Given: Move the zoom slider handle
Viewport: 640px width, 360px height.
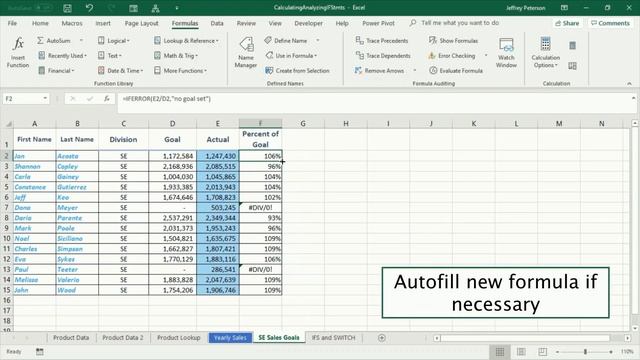Looking at the screenshot, I should pos(585,351).
